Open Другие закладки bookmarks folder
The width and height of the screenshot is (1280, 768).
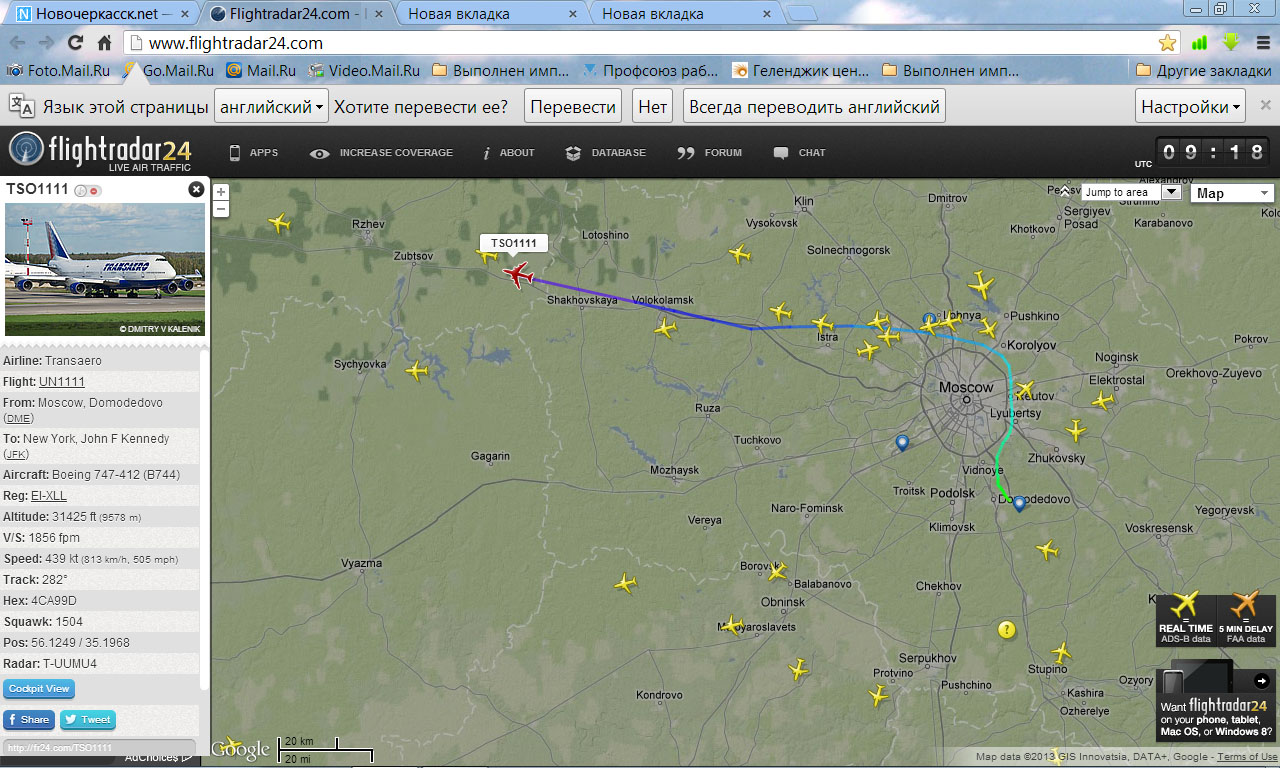pyautogui.click(x=1204, y=71)
